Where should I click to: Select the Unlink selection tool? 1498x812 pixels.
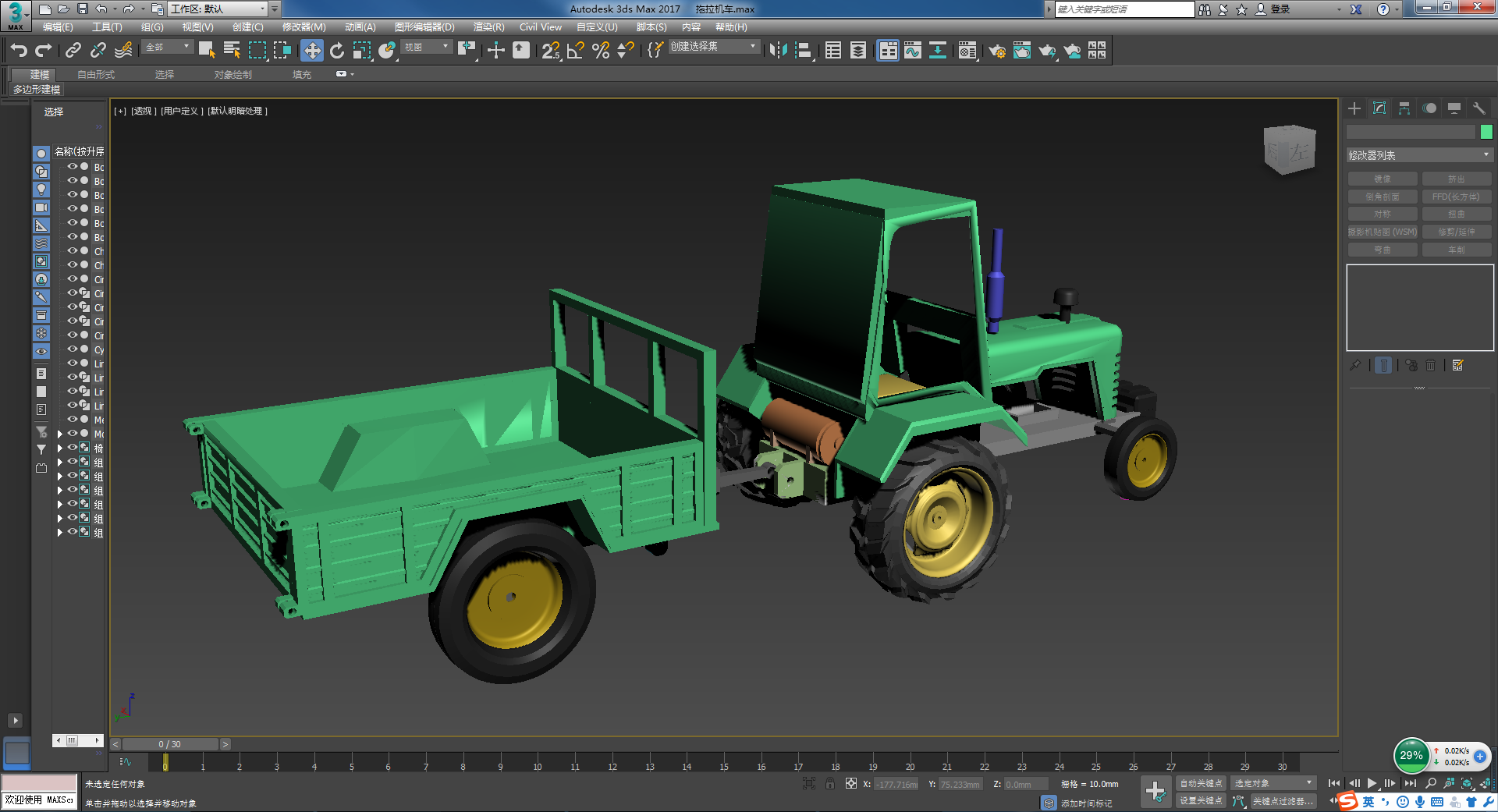[x=98, y=51]
